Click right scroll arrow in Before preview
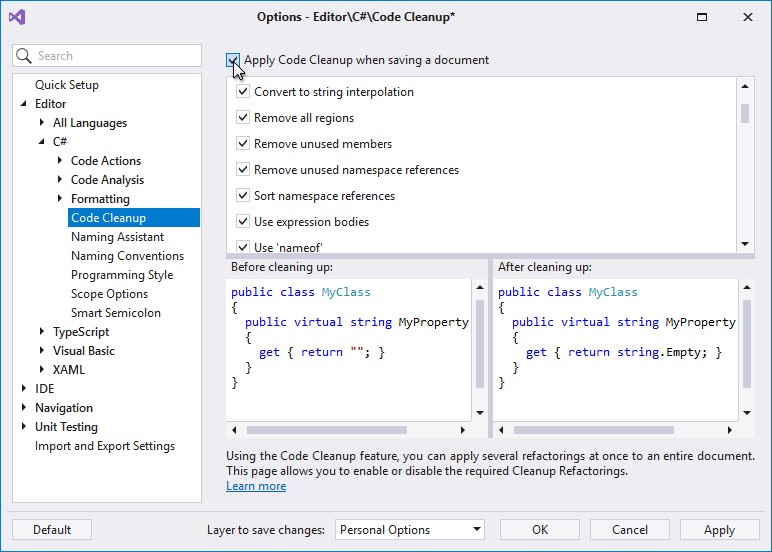The height and width of the screenshot is (552, 772). tap(462, 430)
